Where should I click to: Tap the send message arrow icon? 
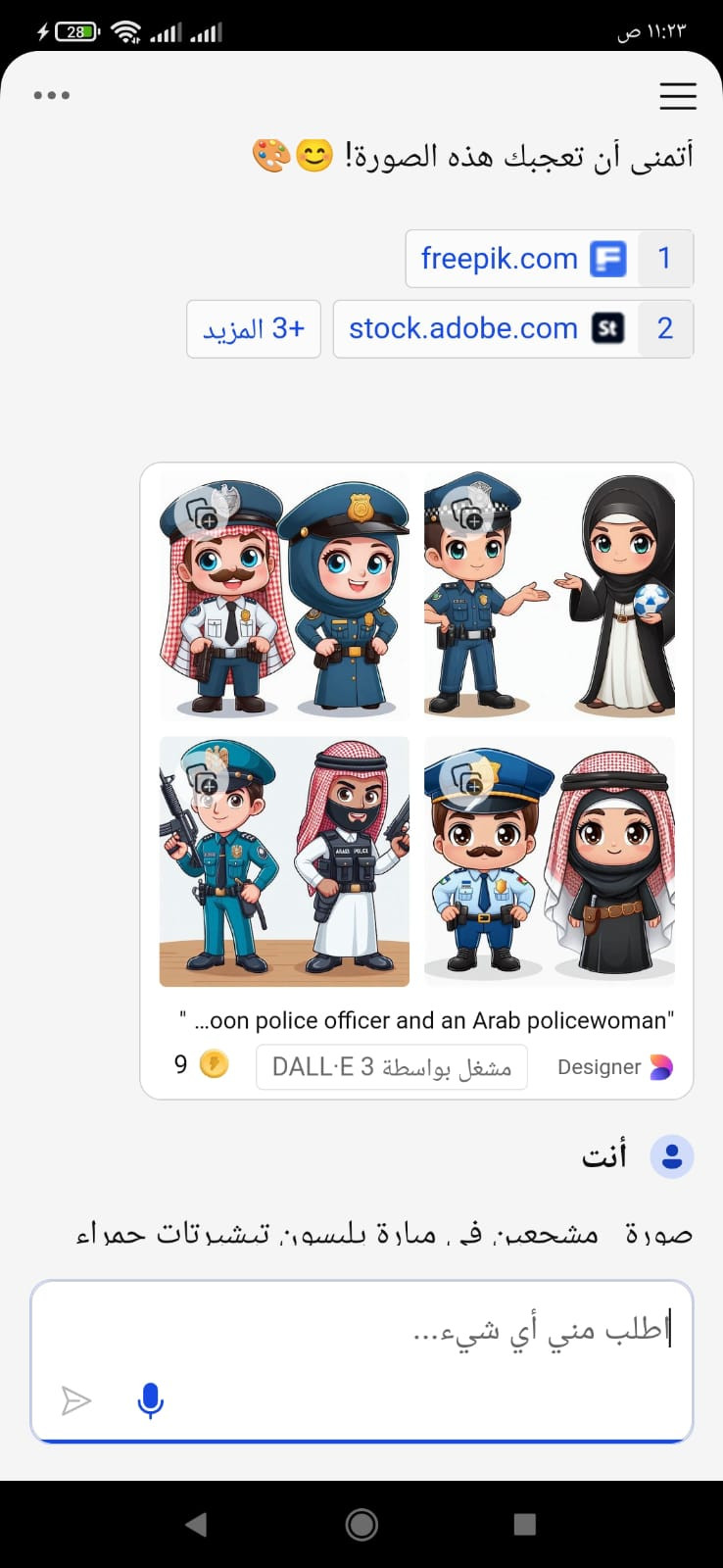[x=75, y=1400]
